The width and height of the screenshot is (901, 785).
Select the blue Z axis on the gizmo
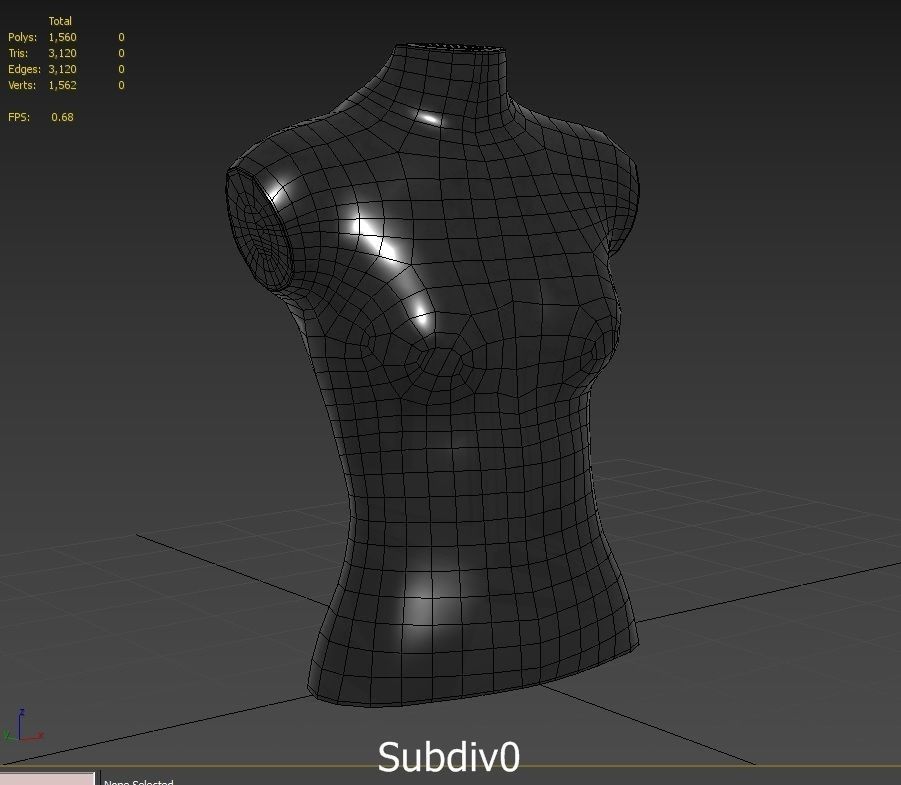(x=22, y=712)
